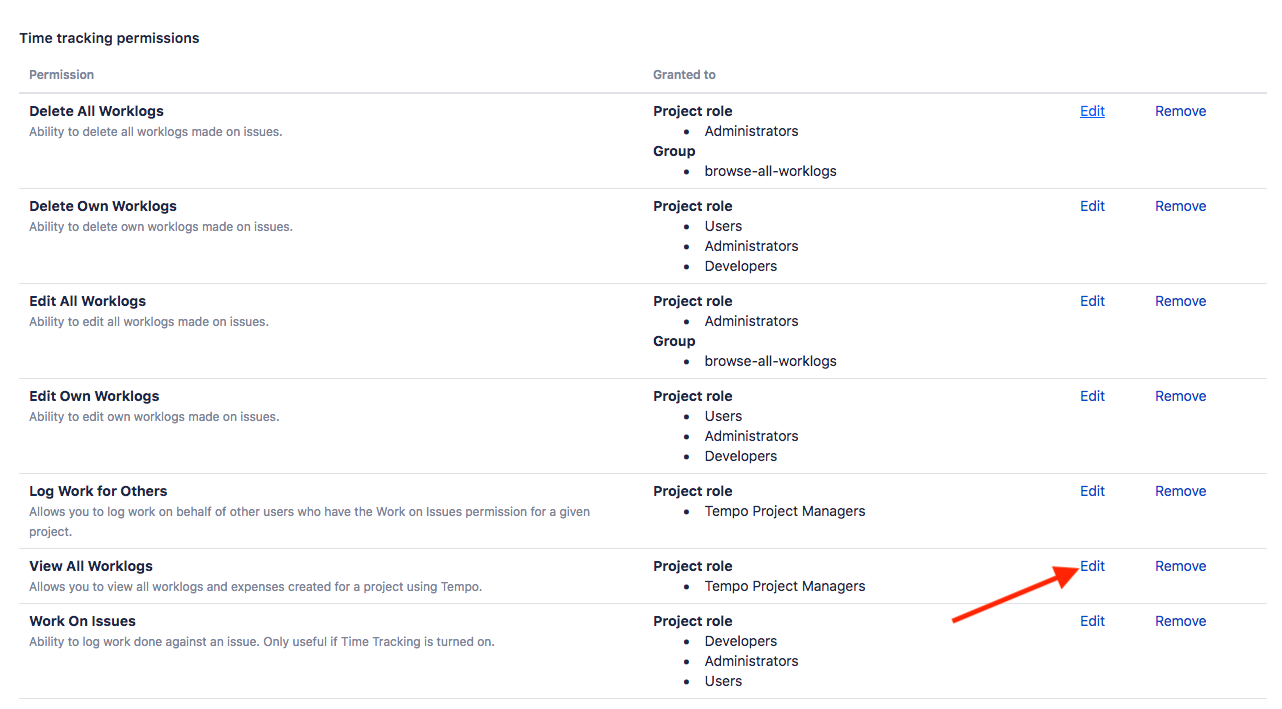The image size is (1282, 709).
Task: Click the Time tracking permissions heading
Action: click(x=109, y=38)
